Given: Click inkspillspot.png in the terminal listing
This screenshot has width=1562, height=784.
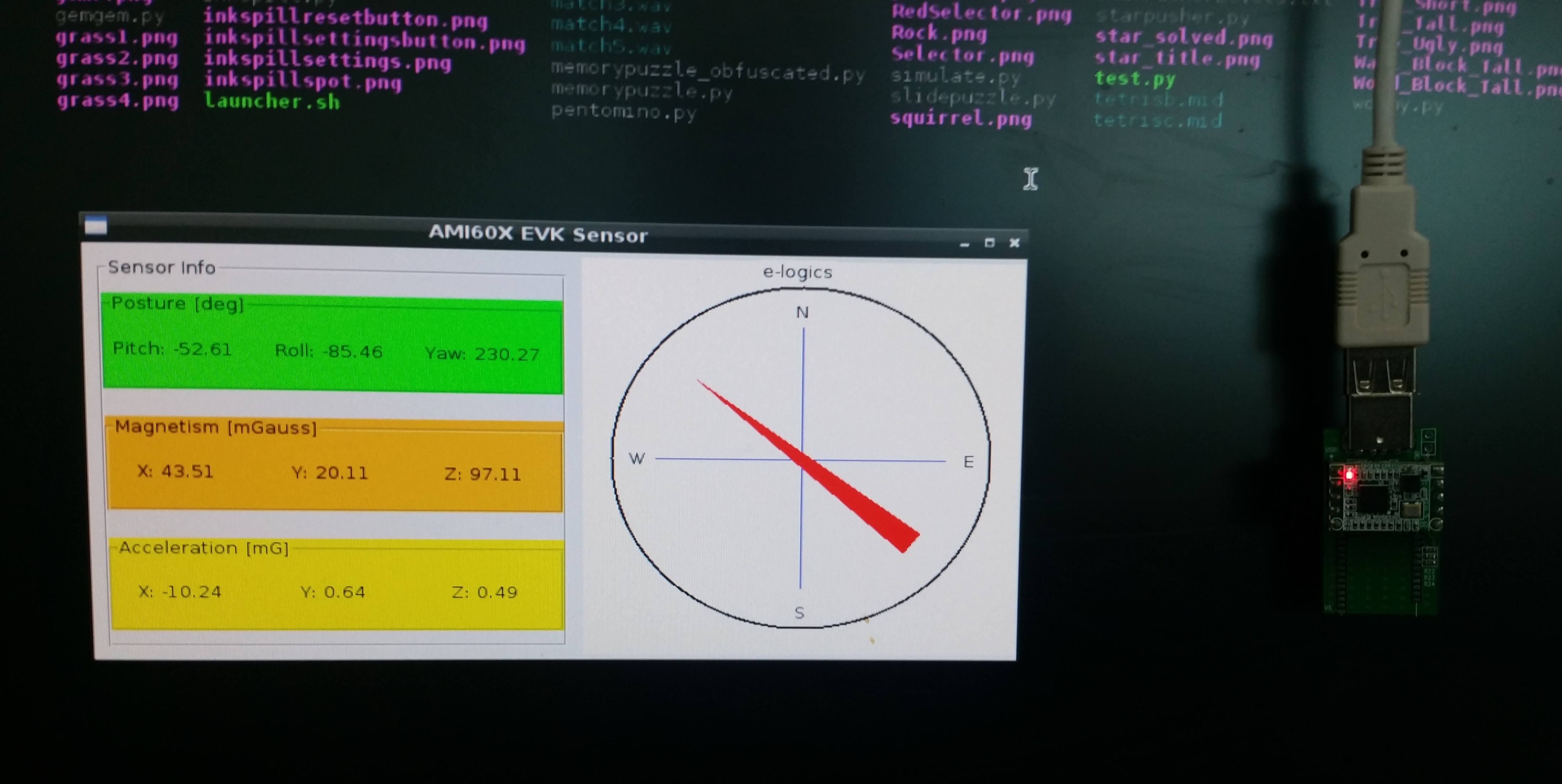Looking at the screenshot, I should coord(303,81).
